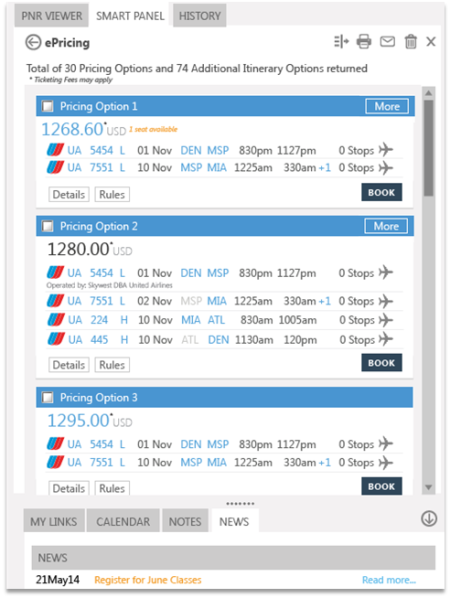Click airplane icon for UA 445 flight
The image size is (450, 598).
click(386, 339)
